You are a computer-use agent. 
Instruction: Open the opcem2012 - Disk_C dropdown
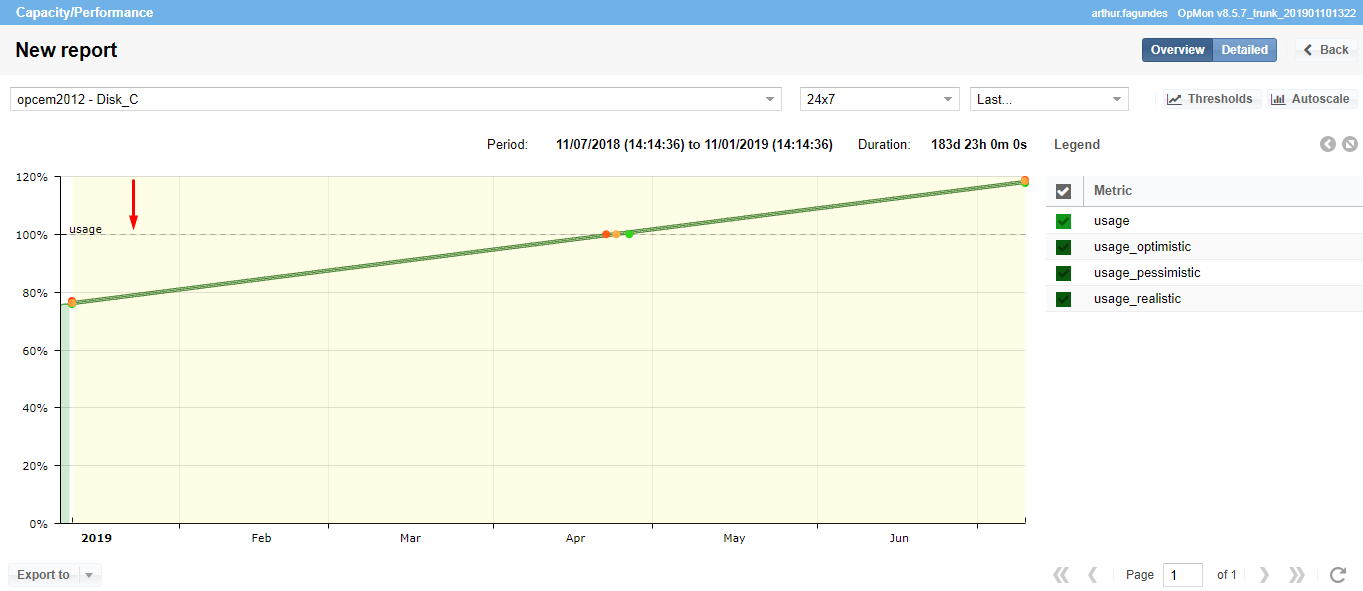point(396,99)
